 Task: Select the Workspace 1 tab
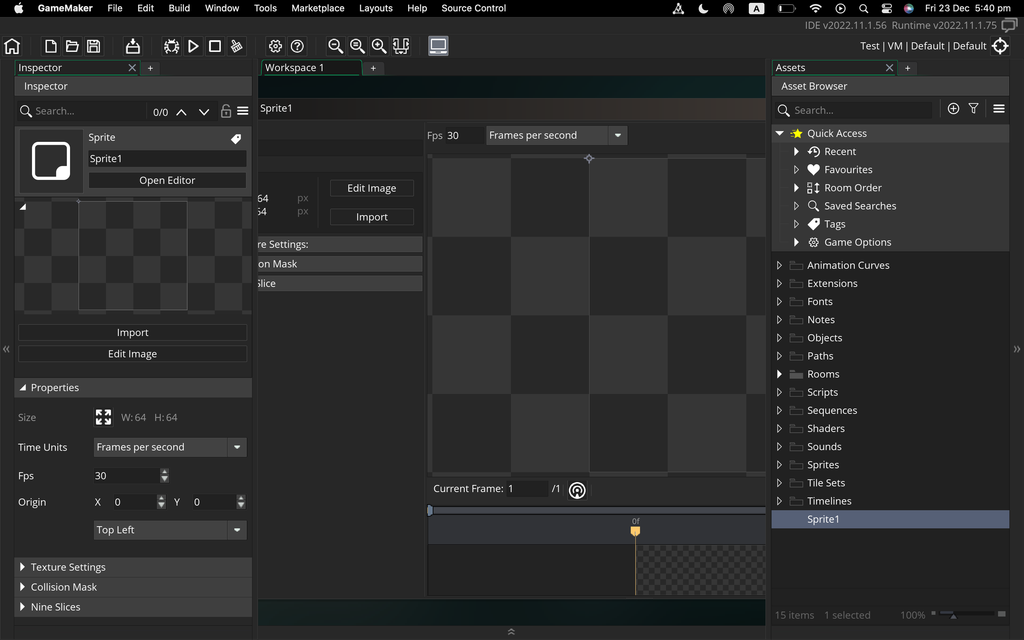(x=311, y=67)
